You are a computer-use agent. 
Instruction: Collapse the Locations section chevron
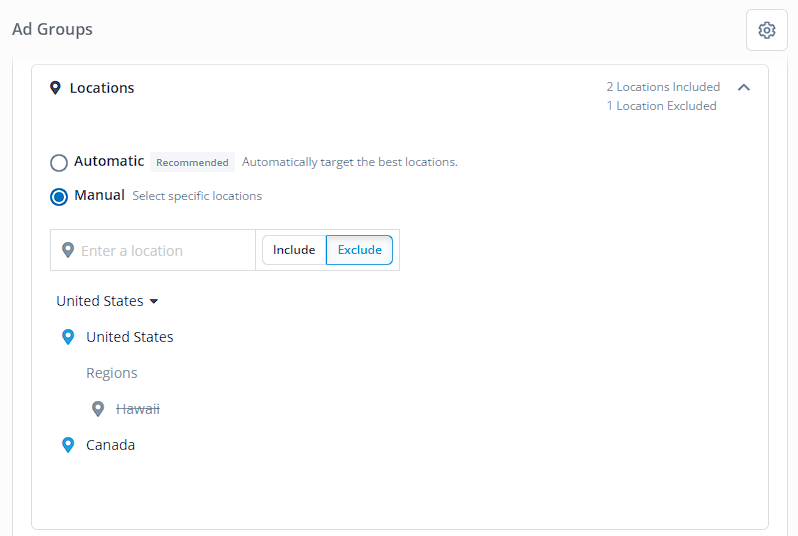(744, 88)
